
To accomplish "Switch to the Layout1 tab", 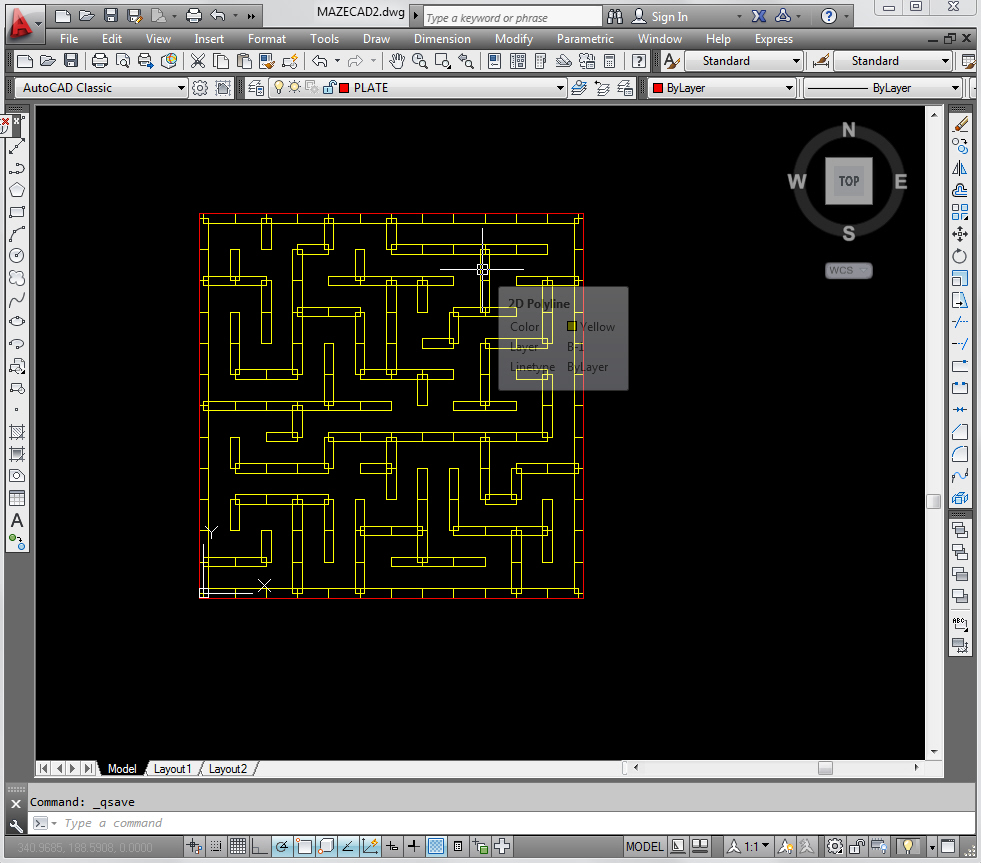I will 172,769.
